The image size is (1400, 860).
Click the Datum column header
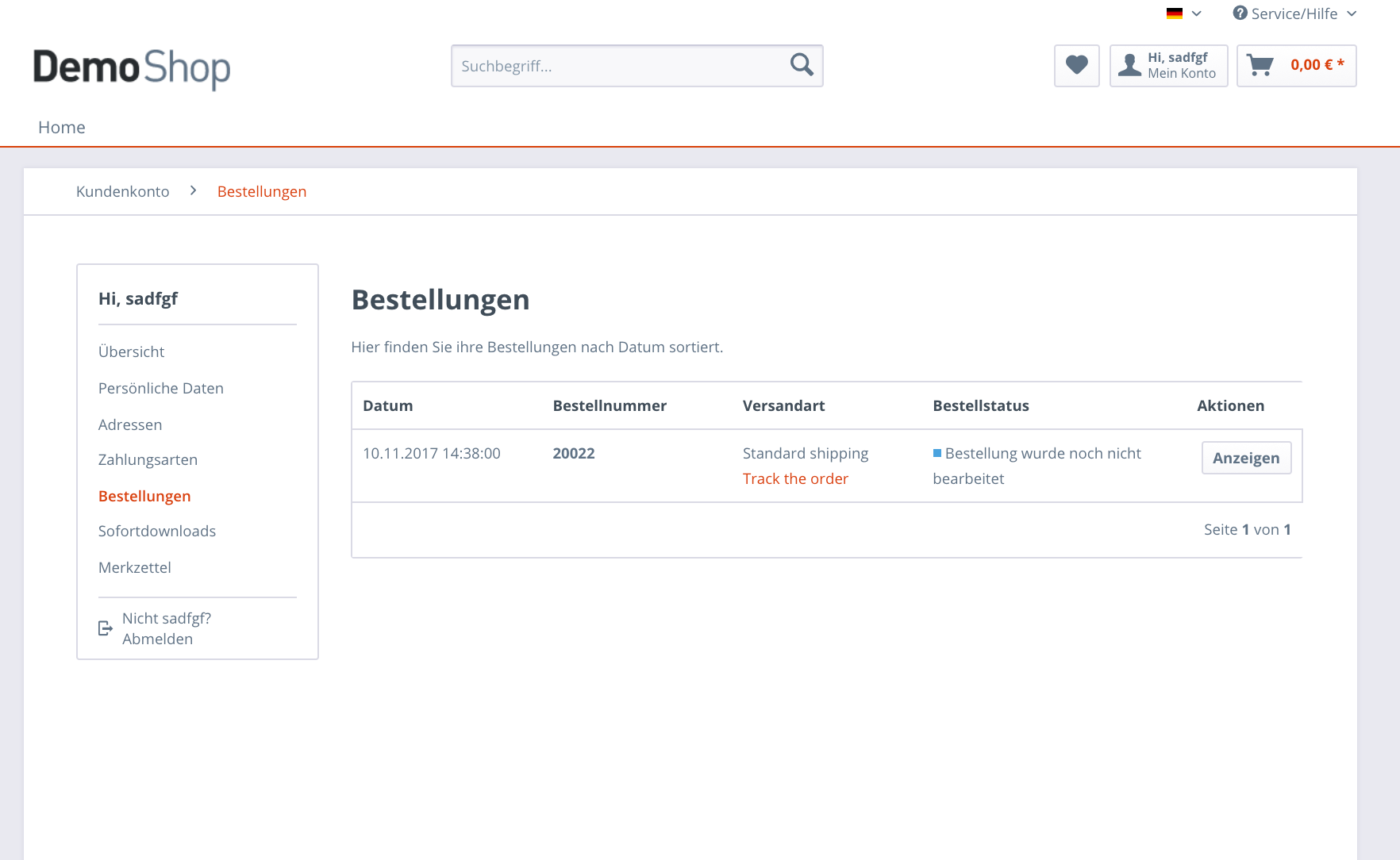click(388, 405)
